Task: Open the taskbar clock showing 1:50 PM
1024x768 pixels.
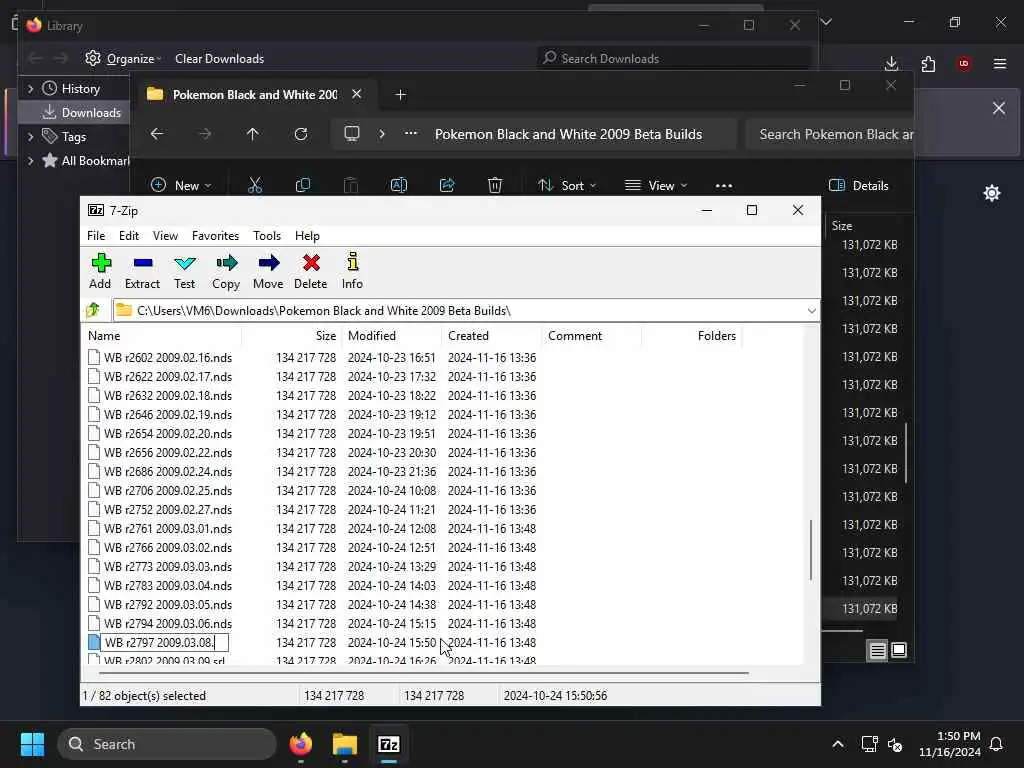Action: point(950,744)
